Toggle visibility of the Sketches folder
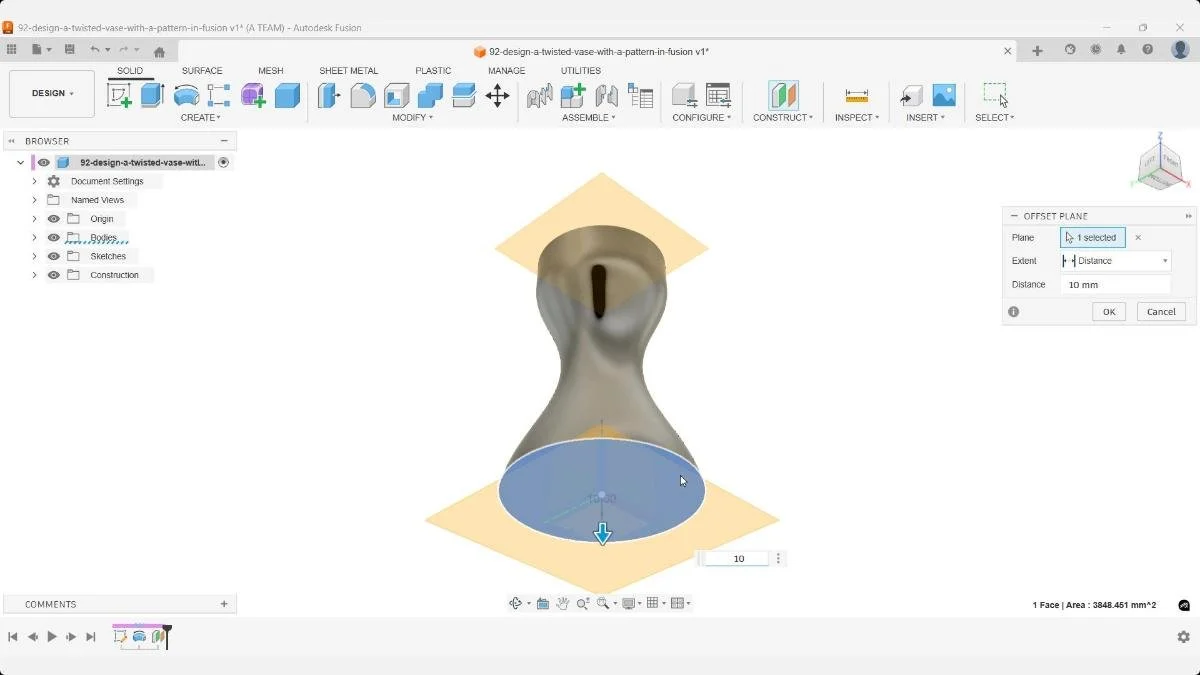The height and width of the screenshot is (675, 1200). [x=53, y=256]
